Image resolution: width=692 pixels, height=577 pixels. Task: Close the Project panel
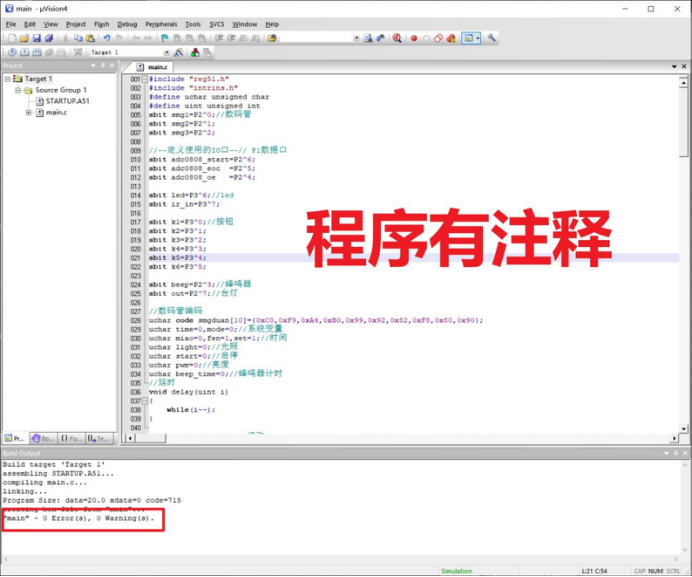pos(112,65)
